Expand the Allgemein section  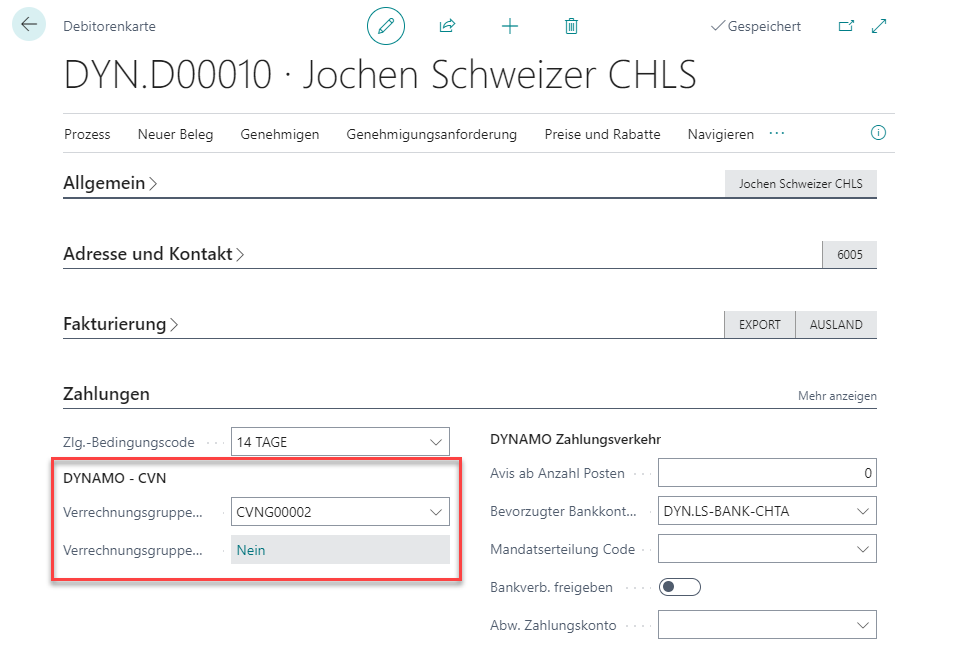[110, 183]
